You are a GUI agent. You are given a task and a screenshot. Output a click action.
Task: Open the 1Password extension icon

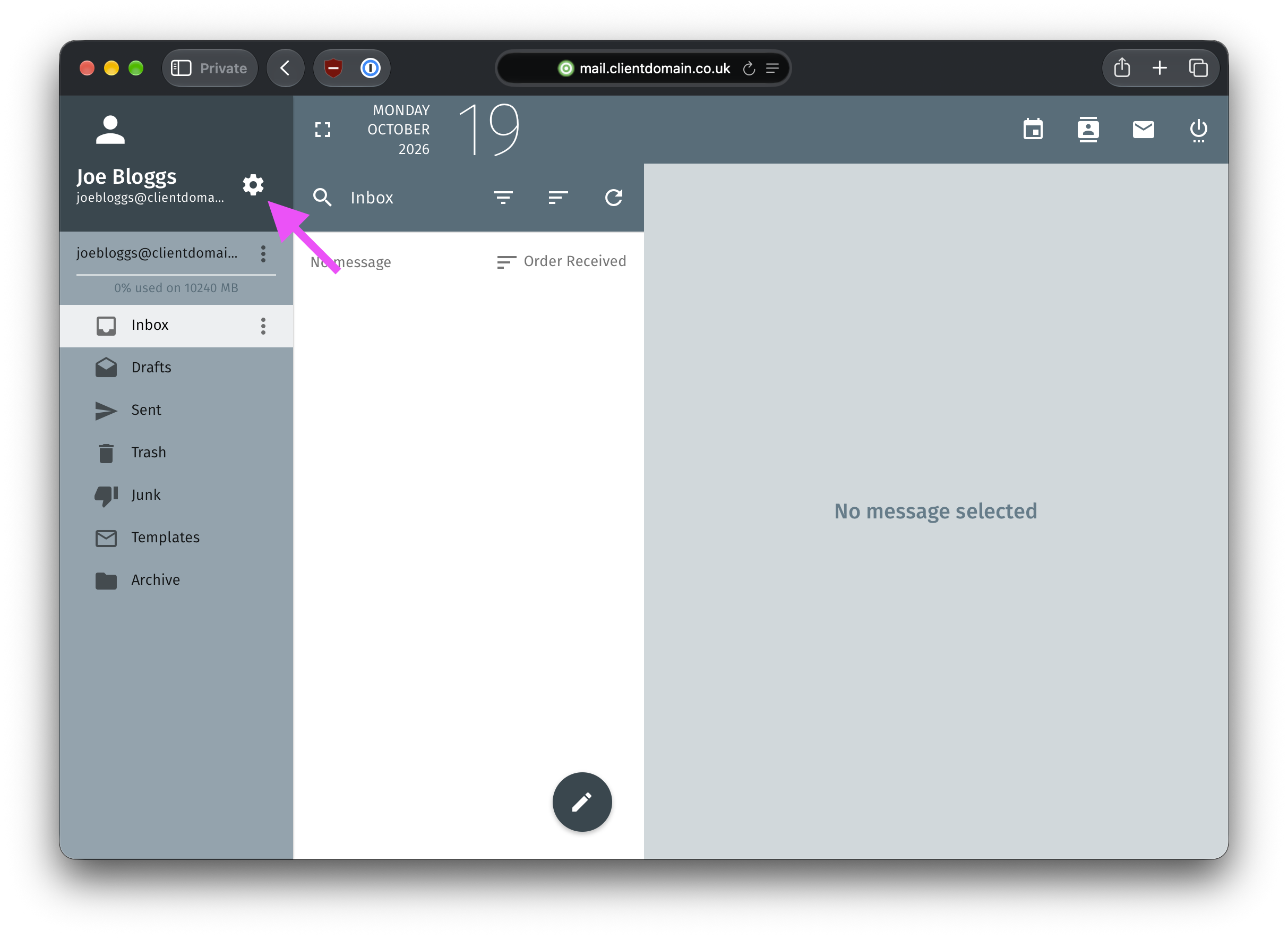[x=370, y=68]
